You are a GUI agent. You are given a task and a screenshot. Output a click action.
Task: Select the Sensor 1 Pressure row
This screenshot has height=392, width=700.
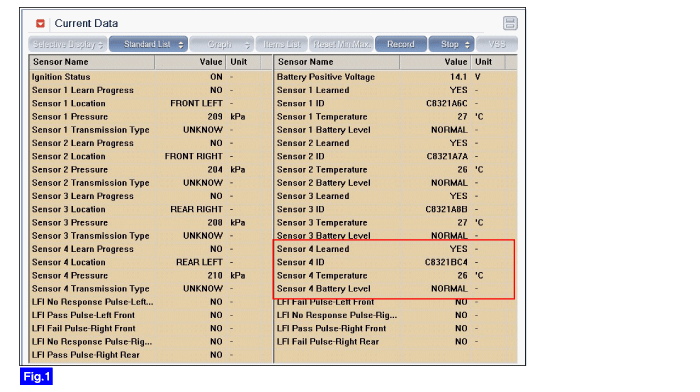pyautogui.click(x=151, y=117)
